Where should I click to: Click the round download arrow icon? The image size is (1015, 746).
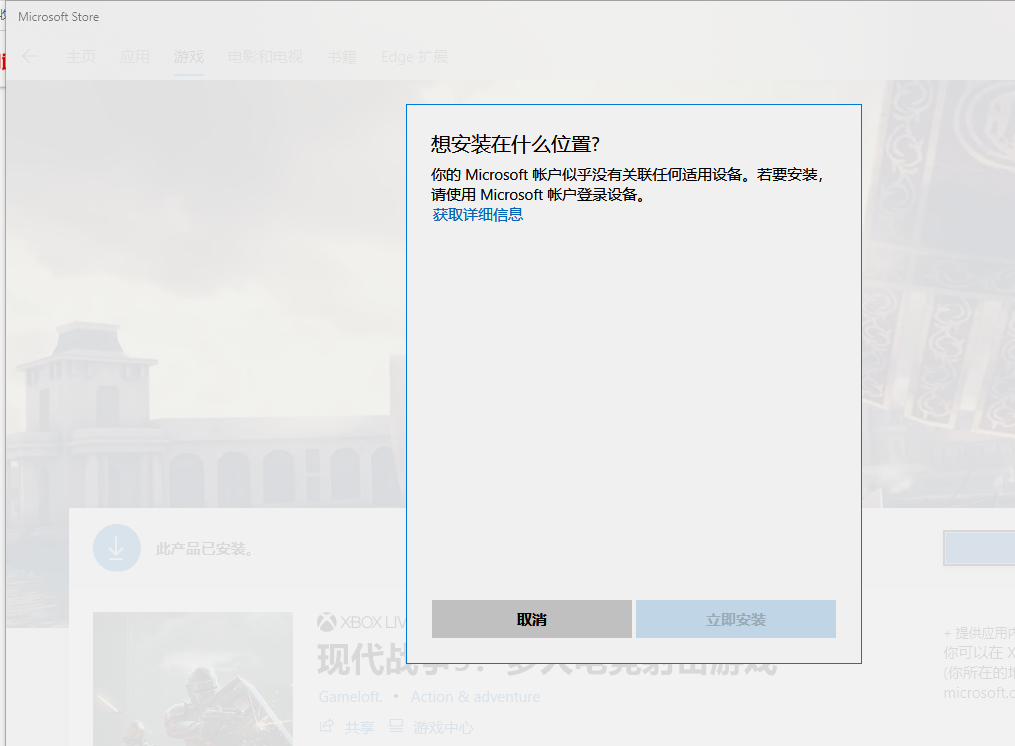tap(117, 548)
